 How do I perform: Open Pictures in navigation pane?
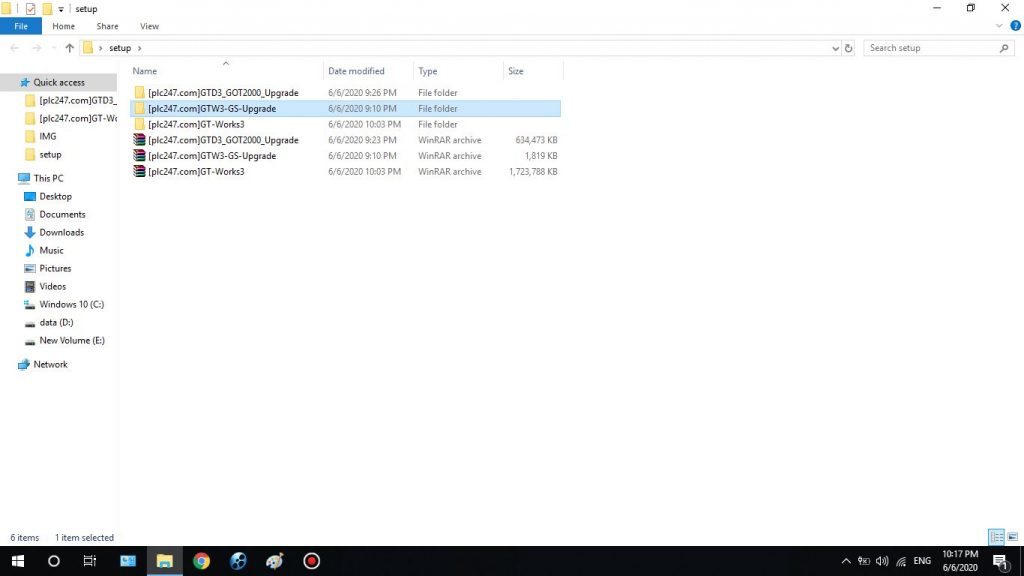coord(55,268)
